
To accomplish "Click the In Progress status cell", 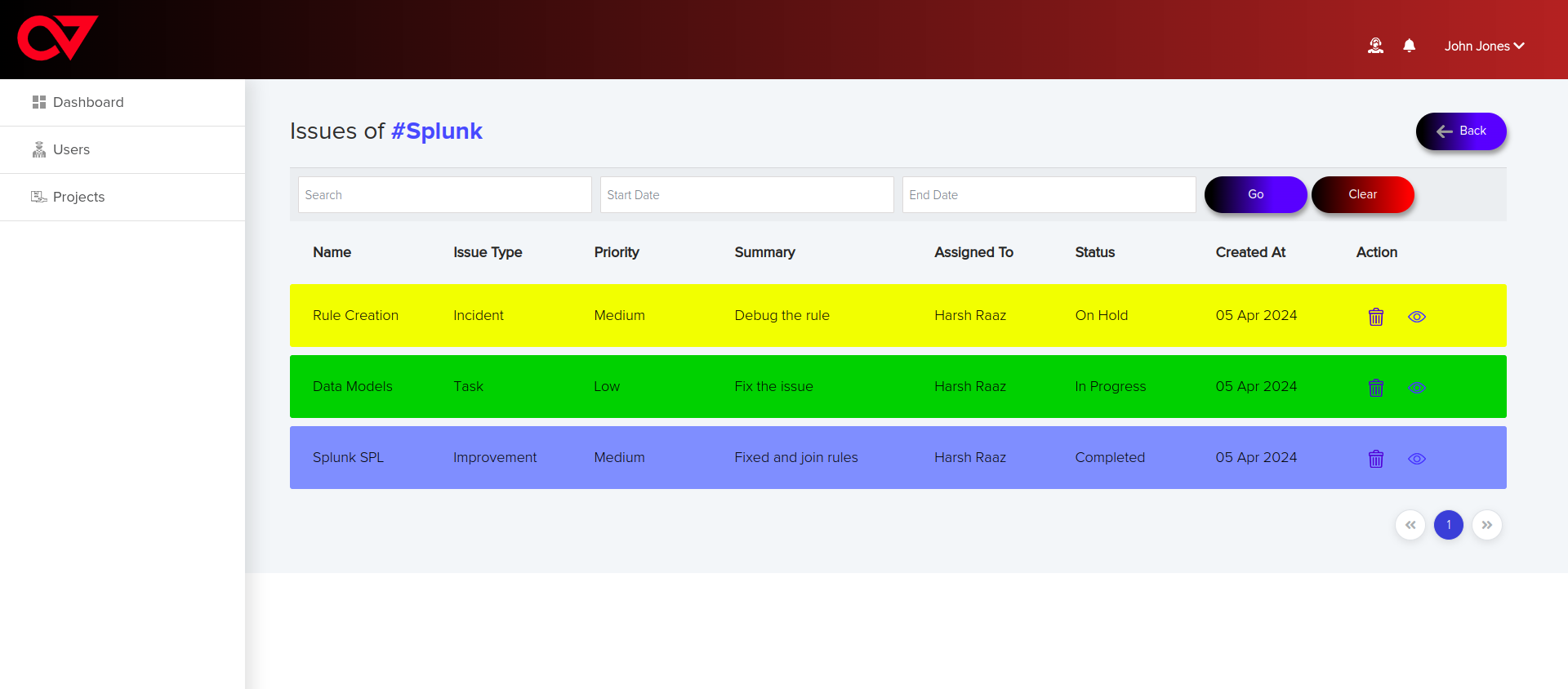I will pos(1110,386).
